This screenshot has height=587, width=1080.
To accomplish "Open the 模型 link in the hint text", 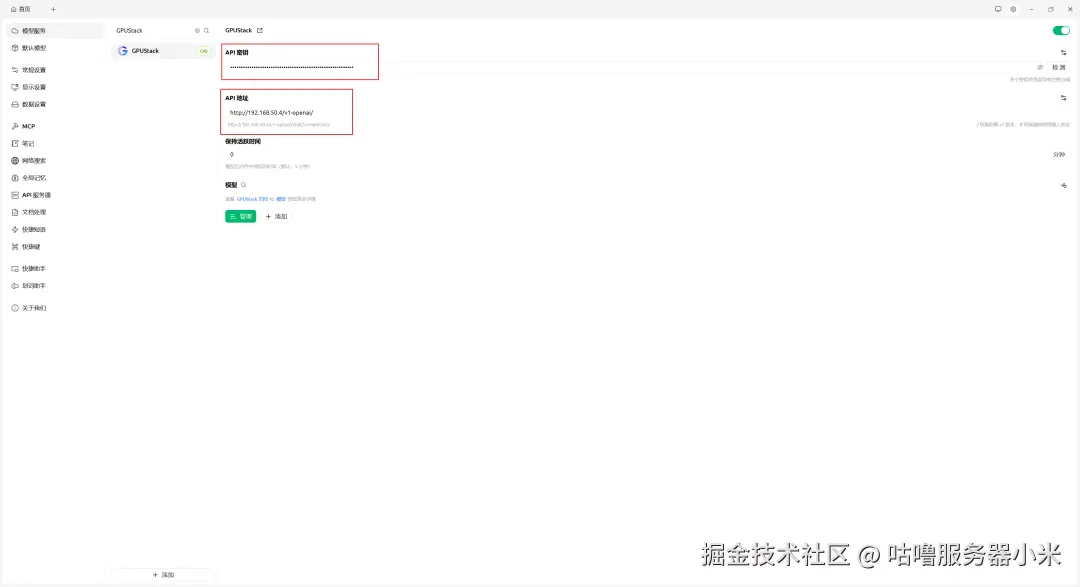I will (x=281, y=199).
